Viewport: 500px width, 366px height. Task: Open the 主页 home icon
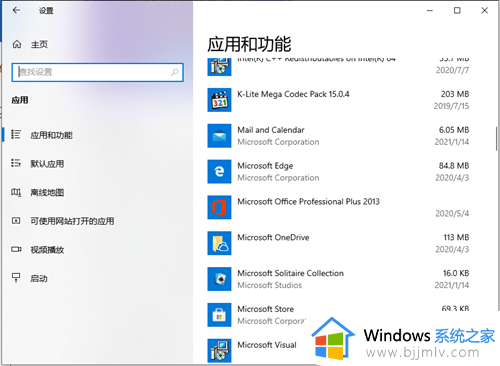(17, 44)
